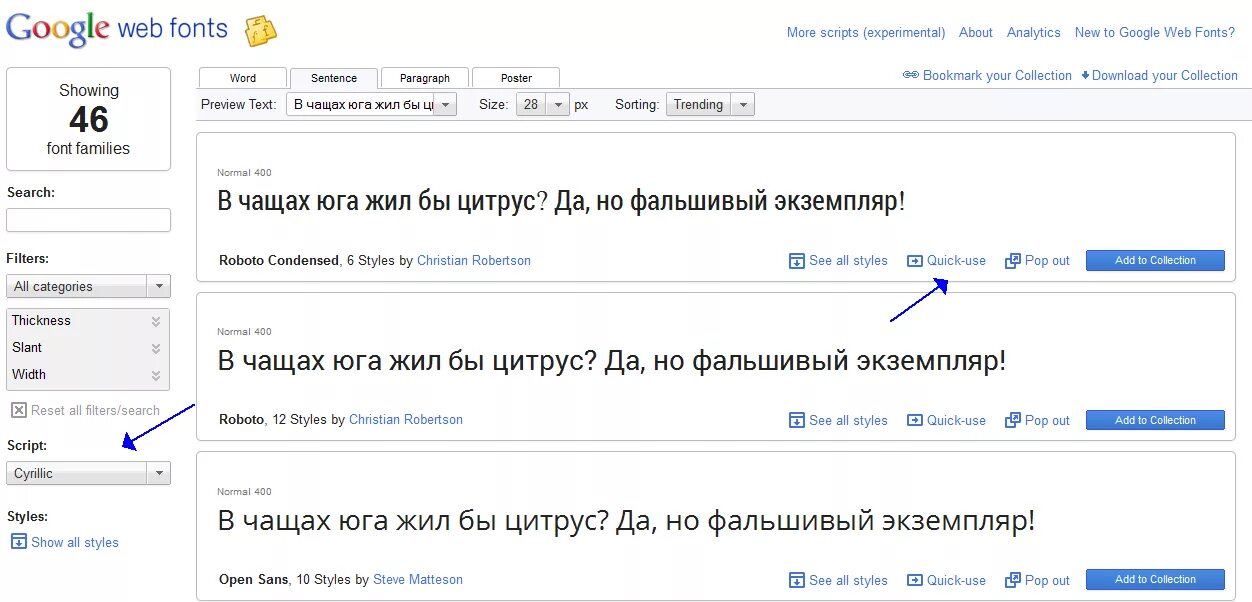Click Pop out text for Open Sans
Viewport: 1252px width, 602px height.
1047,581
